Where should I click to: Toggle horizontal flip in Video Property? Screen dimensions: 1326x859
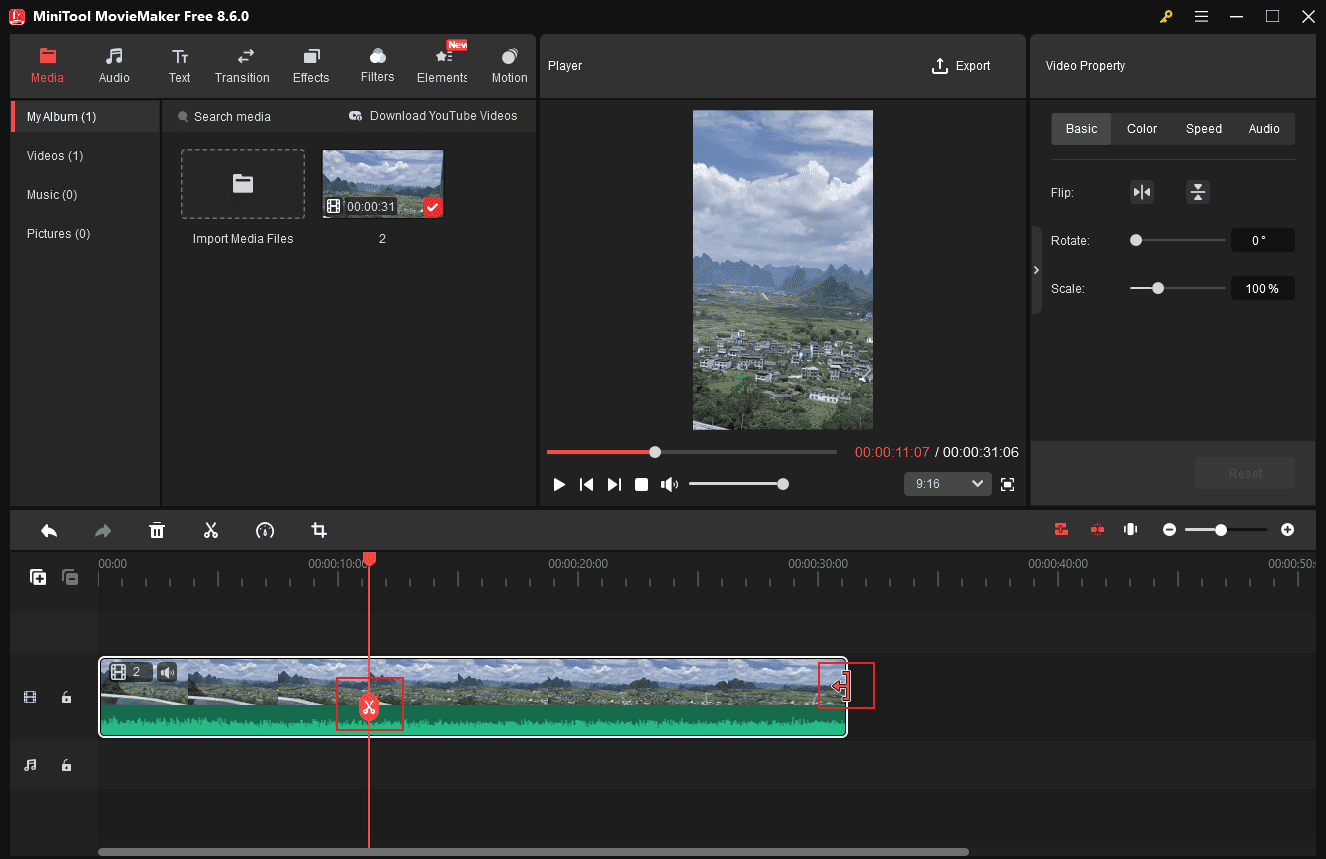tap(1142, 192)
